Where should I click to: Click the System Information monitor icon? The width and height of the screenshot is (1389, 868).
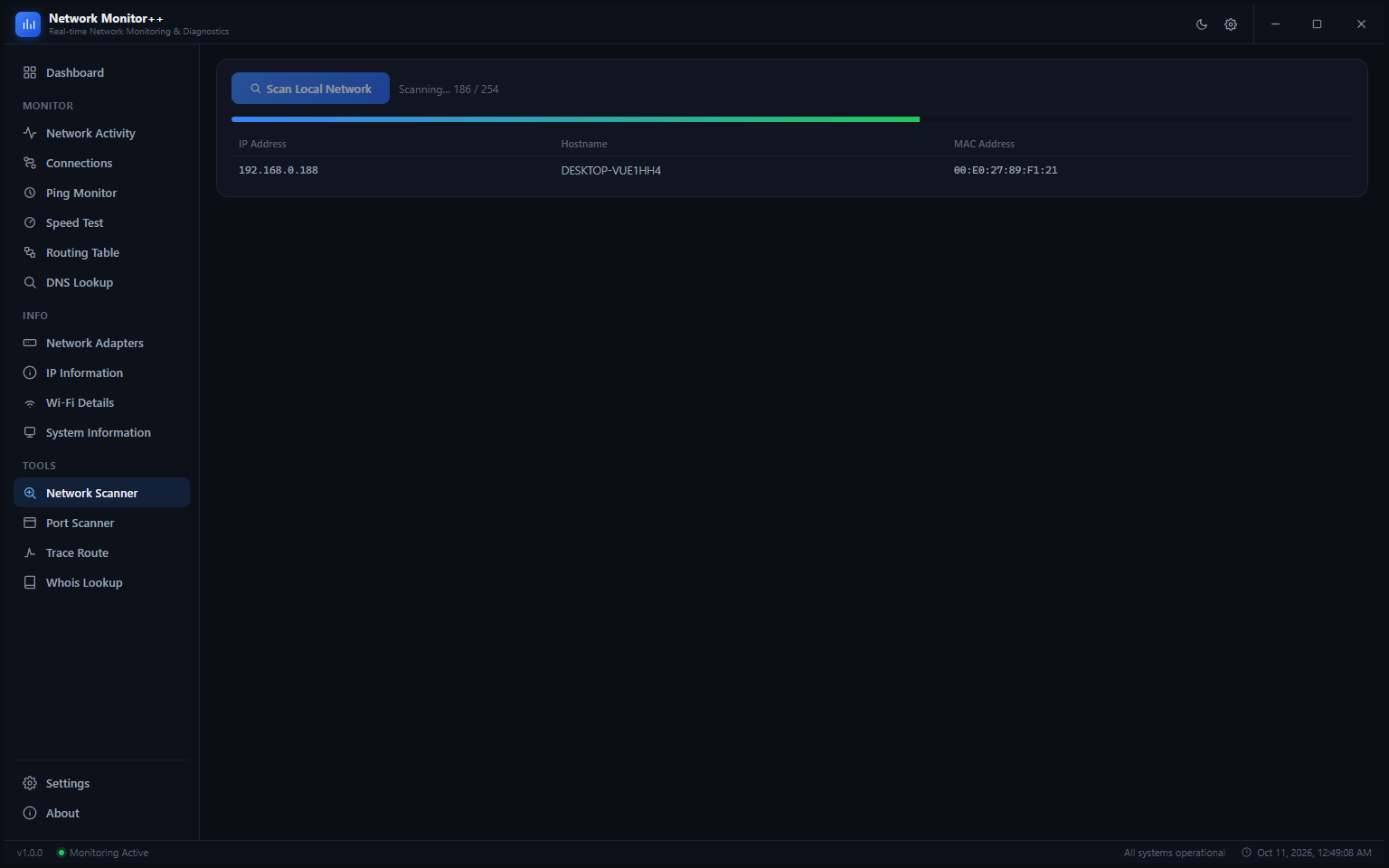tap(30, 432)
